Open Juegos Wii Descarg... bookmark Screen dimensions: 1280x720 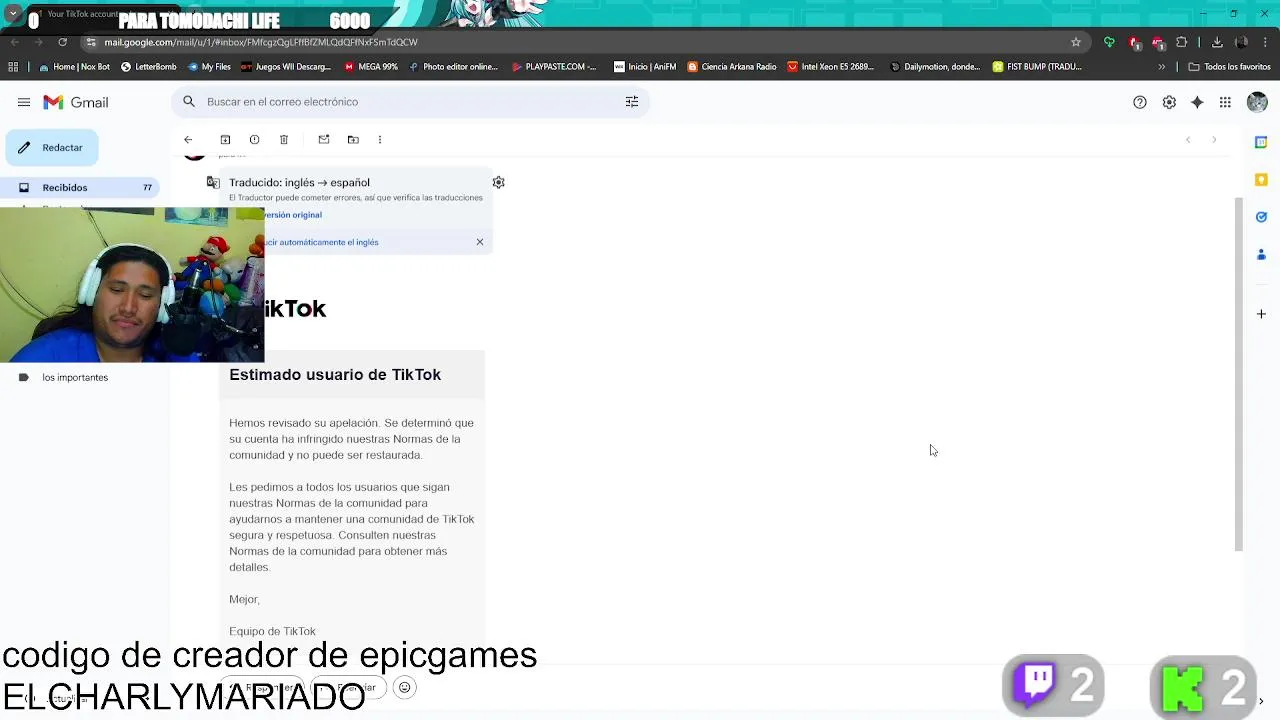[285, 67]
